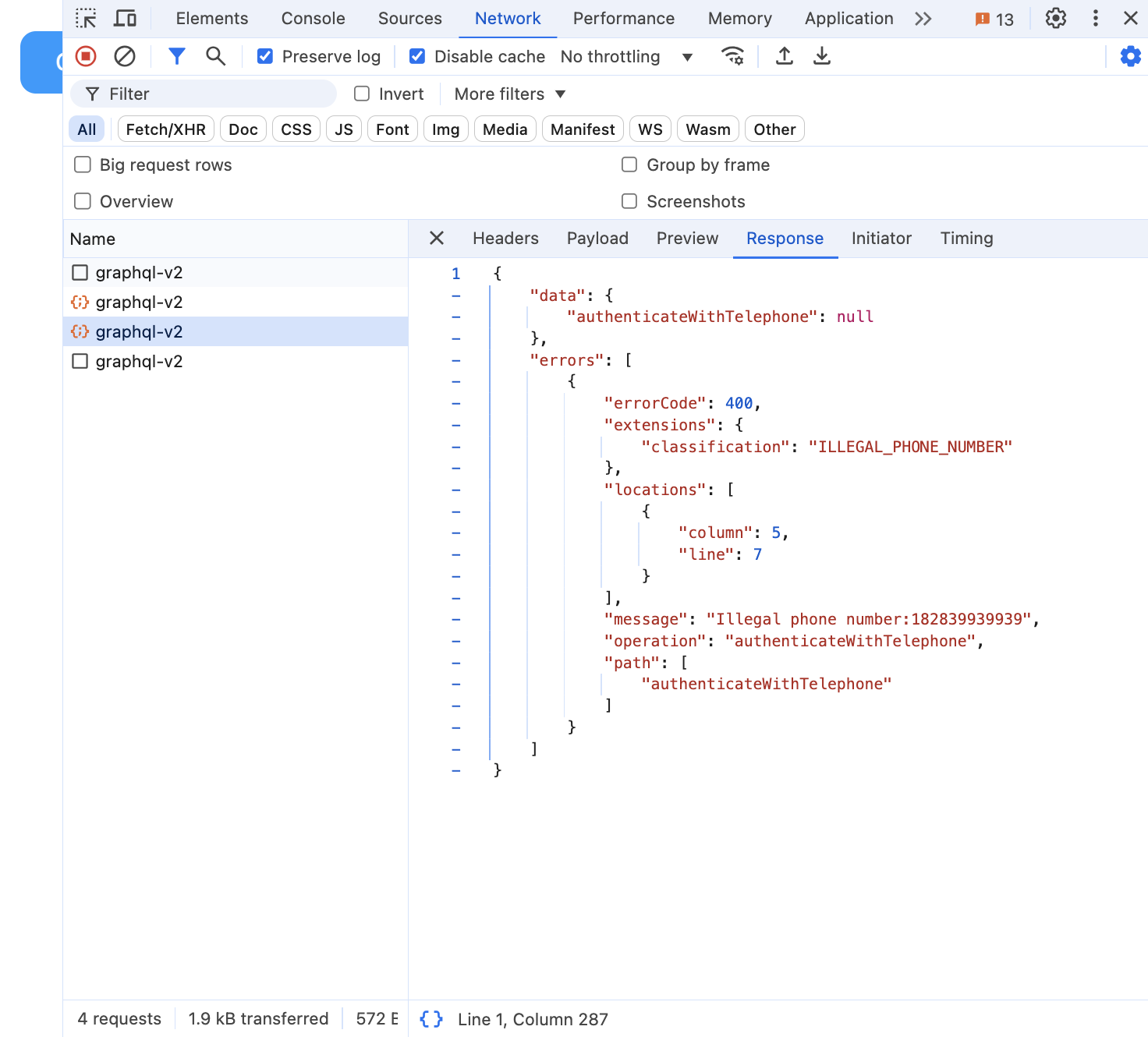The height and width of the screenshot is (1037, 1148).
Task: Switch to the Console tab
Action: pos(313,19)
